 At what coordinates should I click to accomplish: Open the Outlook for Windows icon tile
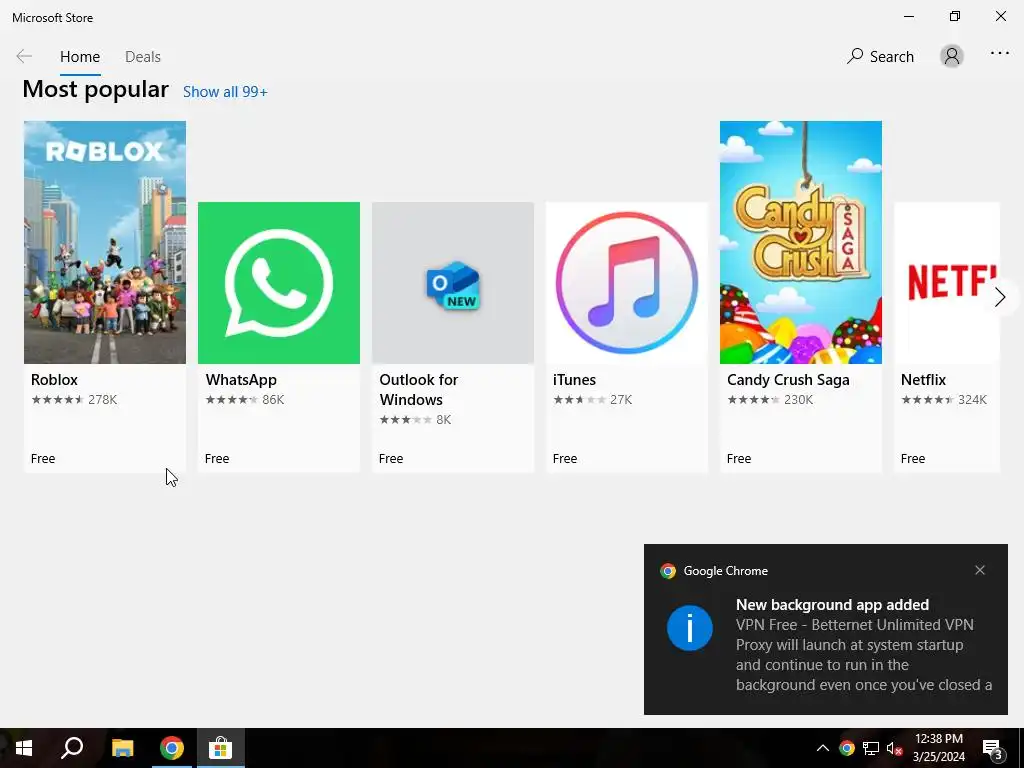453,283
